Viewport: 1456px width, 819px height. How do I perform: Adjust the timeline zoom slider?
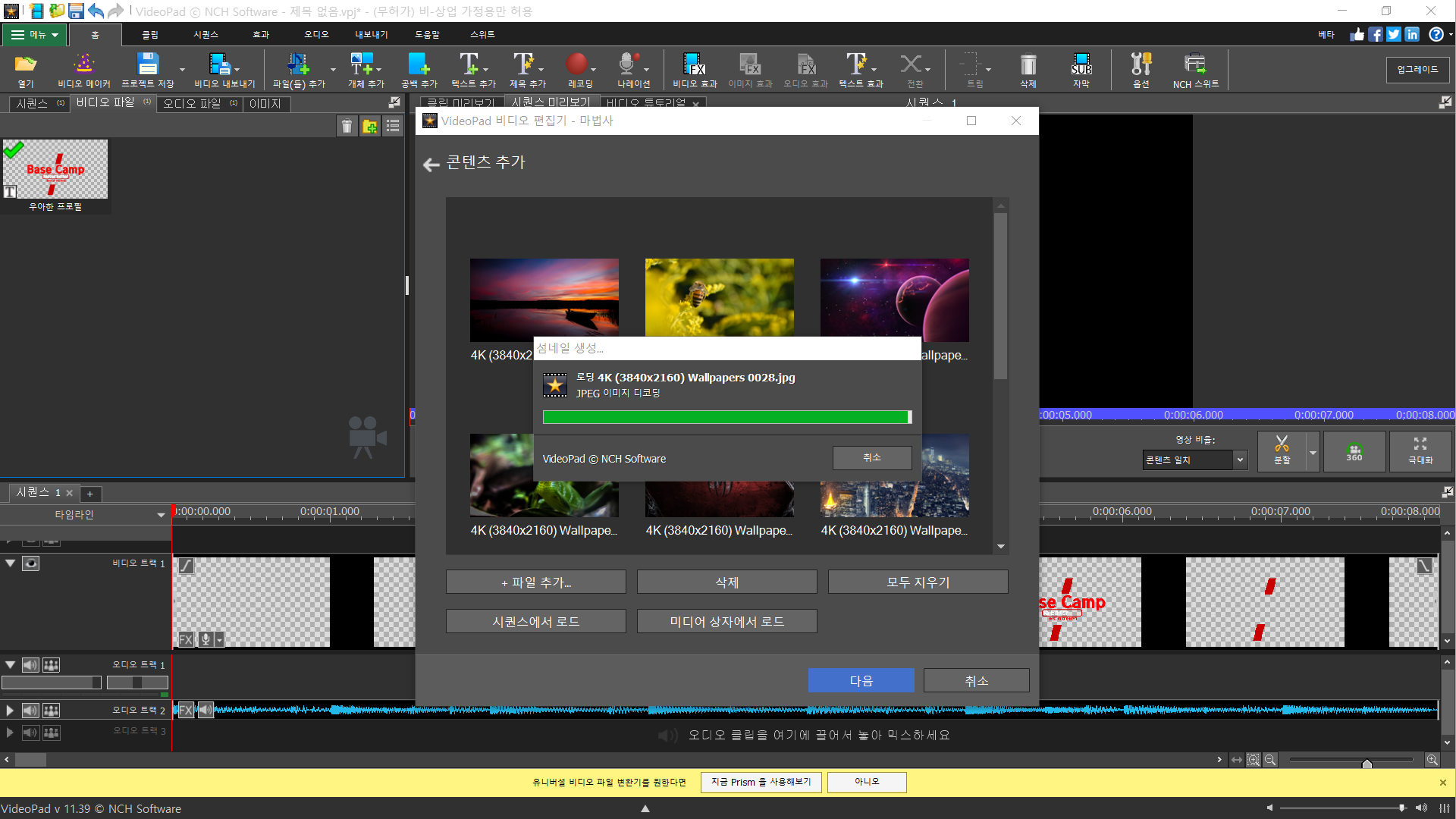coord(1367,761)
